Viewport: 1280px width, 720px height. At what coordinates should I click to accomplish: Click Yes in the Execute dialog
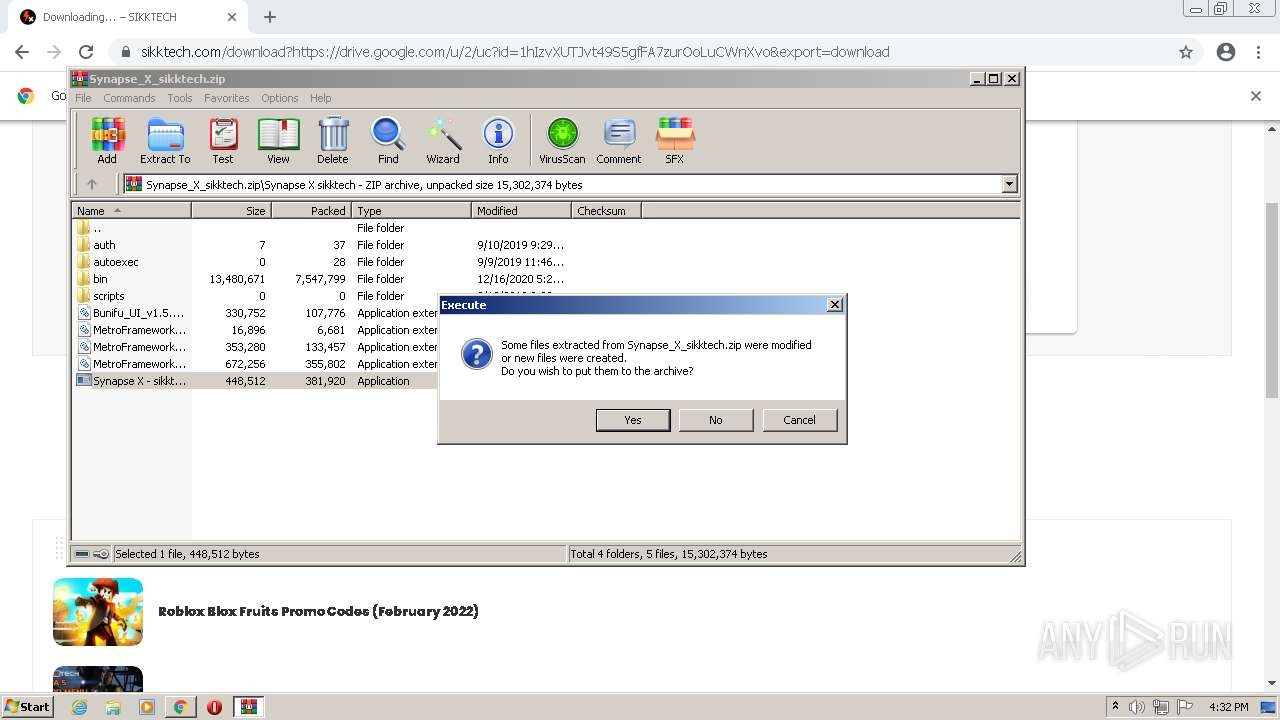(633, 420)
